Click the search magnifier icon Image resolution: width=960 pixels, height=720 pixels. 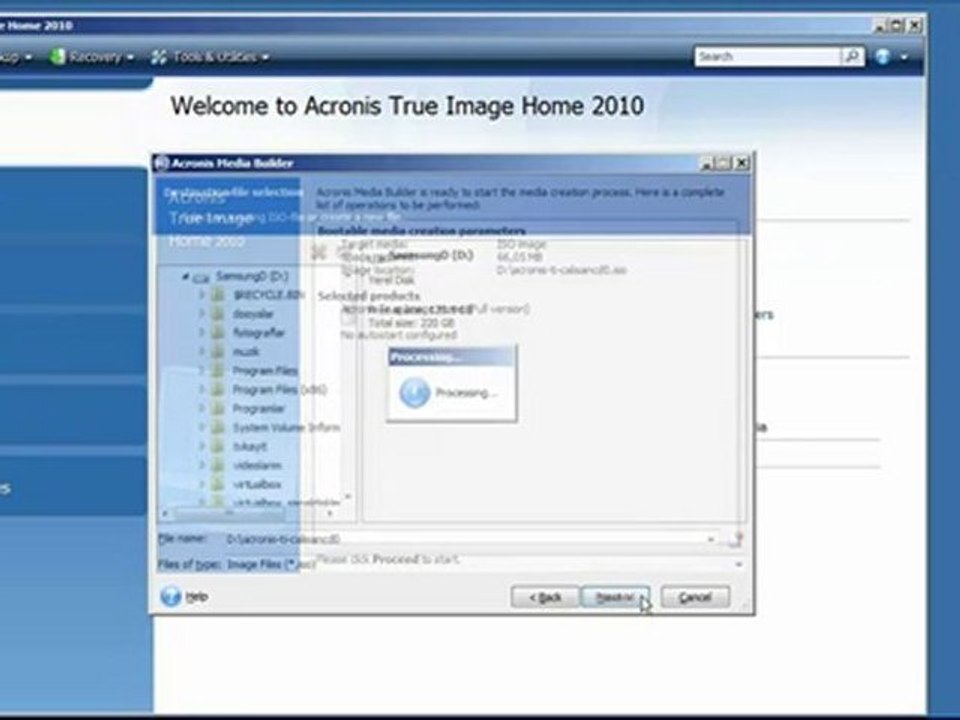coord(851,56)
